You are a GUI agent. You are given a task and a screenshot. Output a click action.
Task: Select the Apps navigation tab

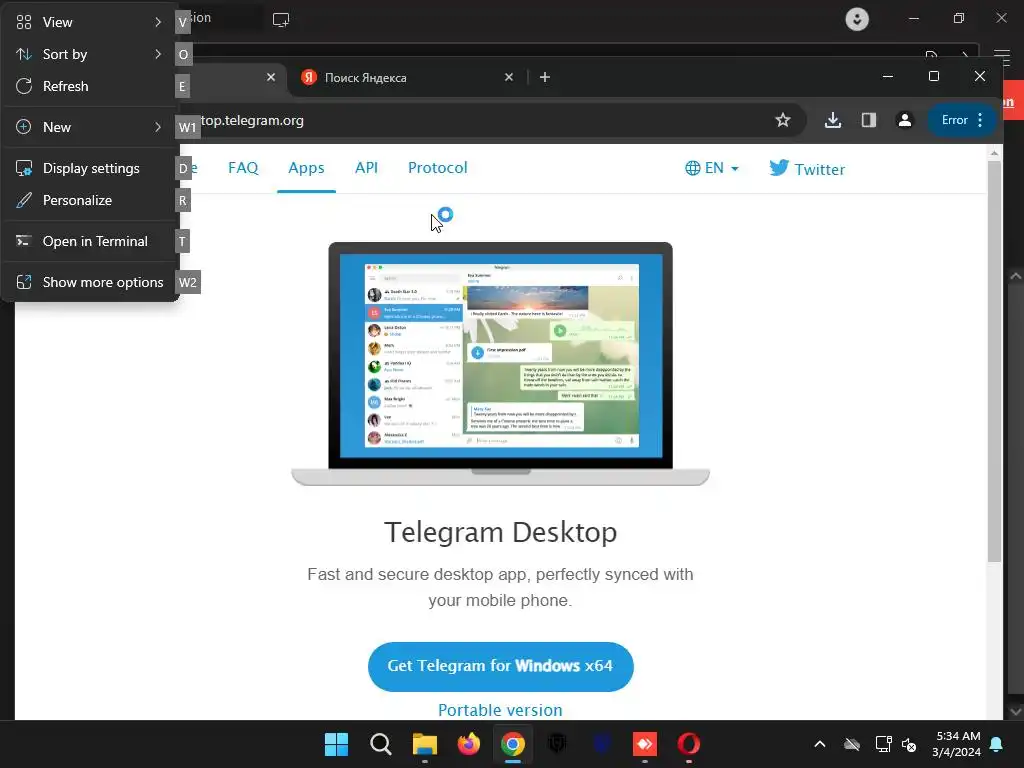click(x=306, y=168)
